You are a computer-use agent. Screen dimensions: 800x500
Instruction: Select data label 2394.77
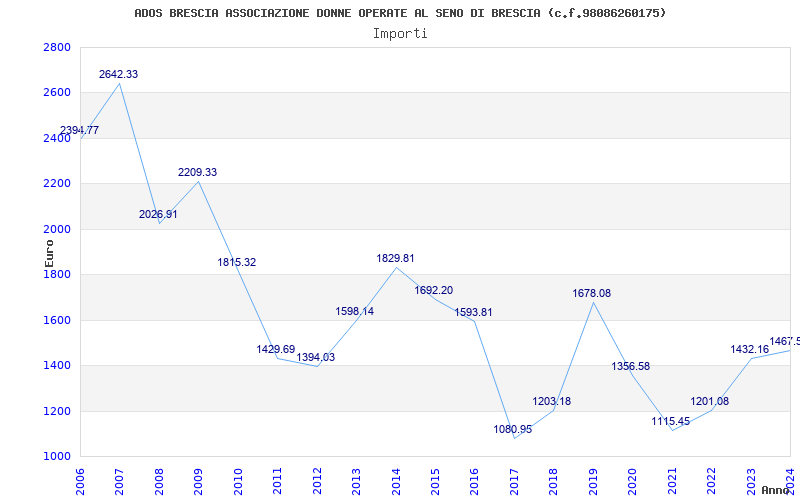[x=79, y=130]
